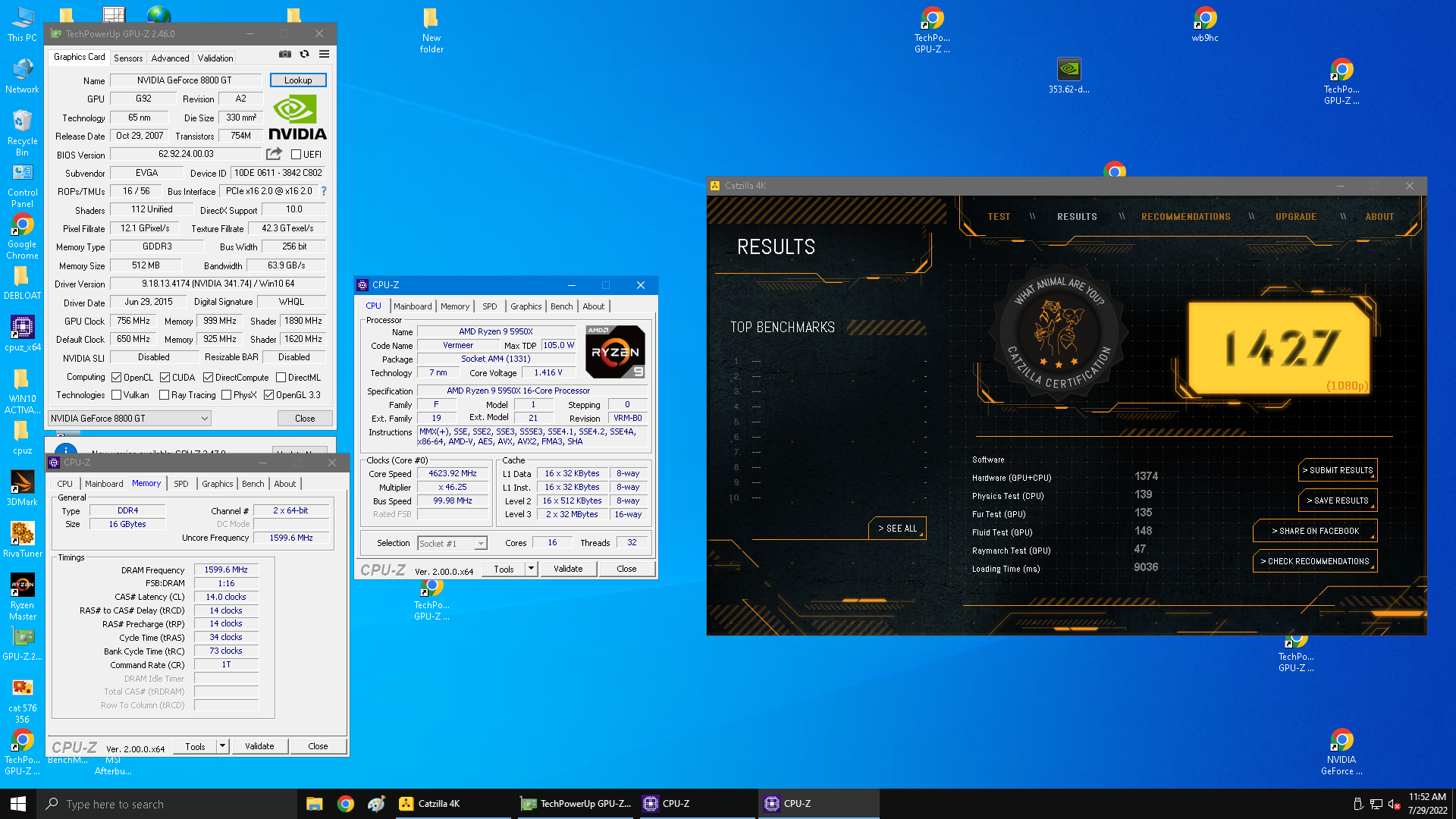Screen dimensions: 1456x819
Task: Open the New folder on desktop
Action: pyautogui.click(x=431, y=30)
